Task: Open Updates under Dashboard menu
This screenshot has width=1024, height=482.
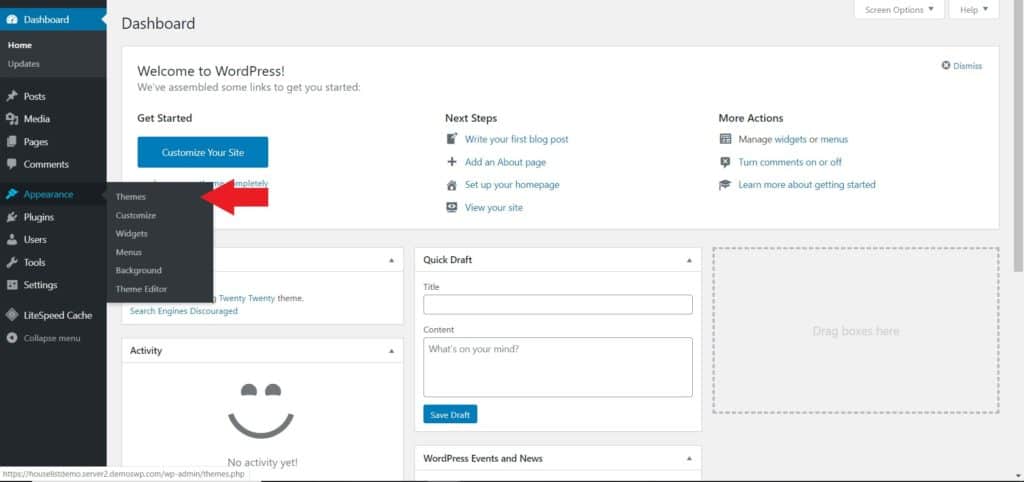Action: click(24, 64)
